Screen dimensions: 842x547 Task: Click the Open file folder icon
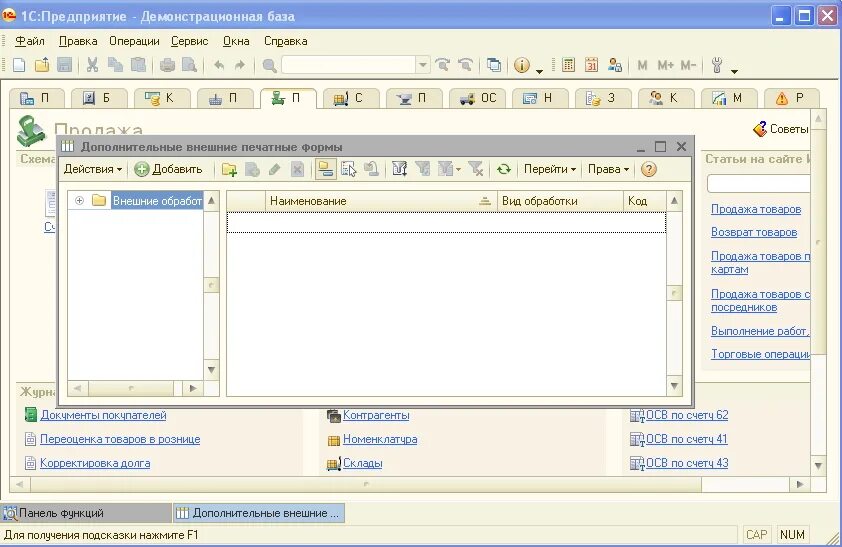[42, 65]
